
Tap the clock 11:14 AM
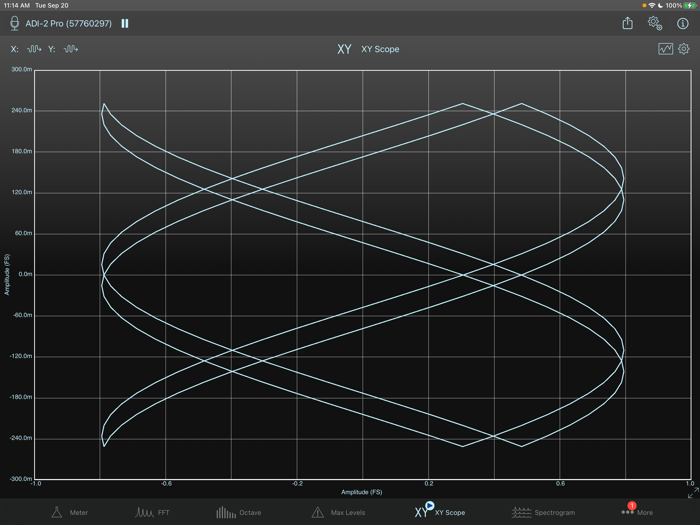pyautogui.click(x=17, y=5)
